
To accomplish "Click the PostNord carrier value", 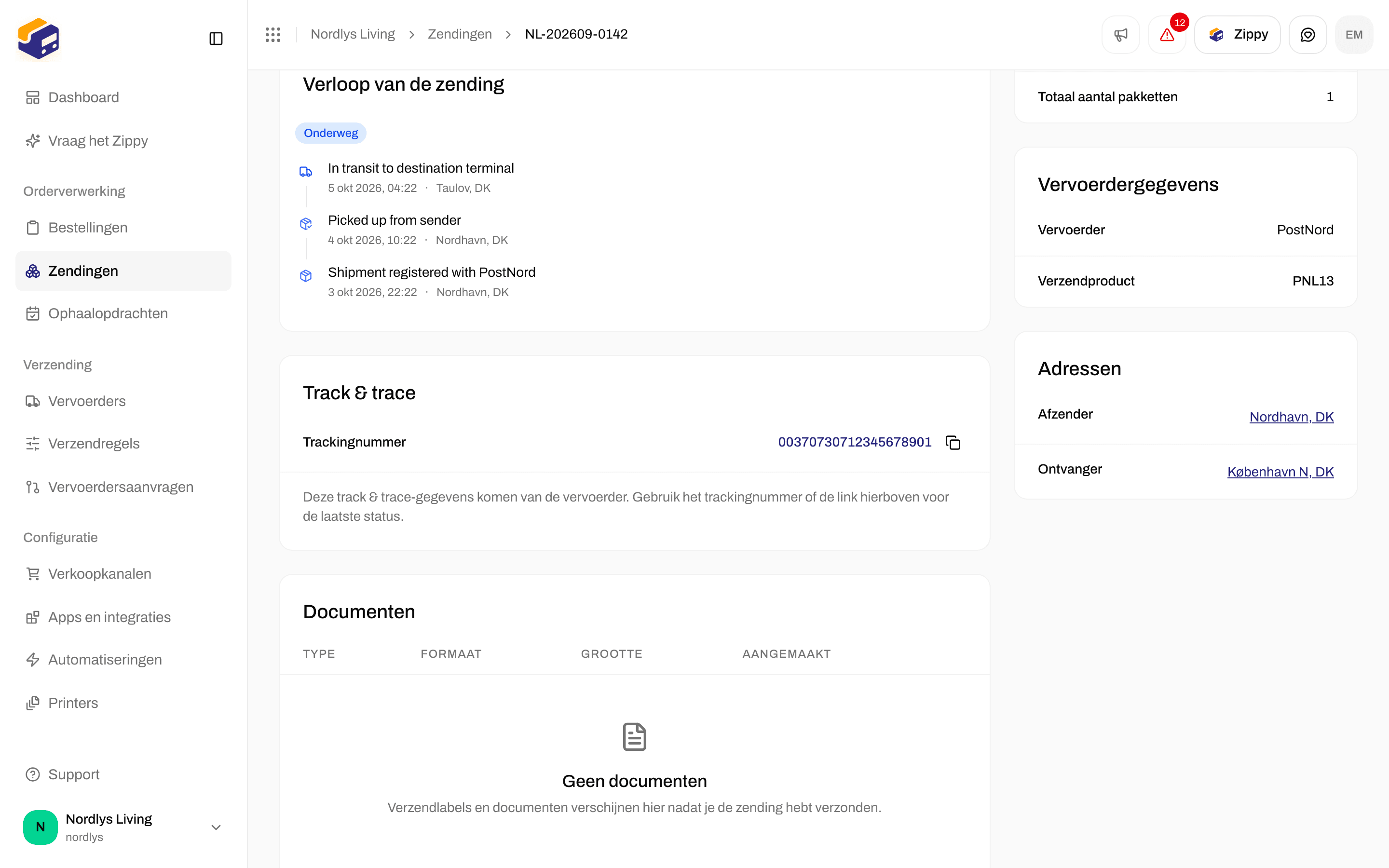I will (x=1305, y=230).
